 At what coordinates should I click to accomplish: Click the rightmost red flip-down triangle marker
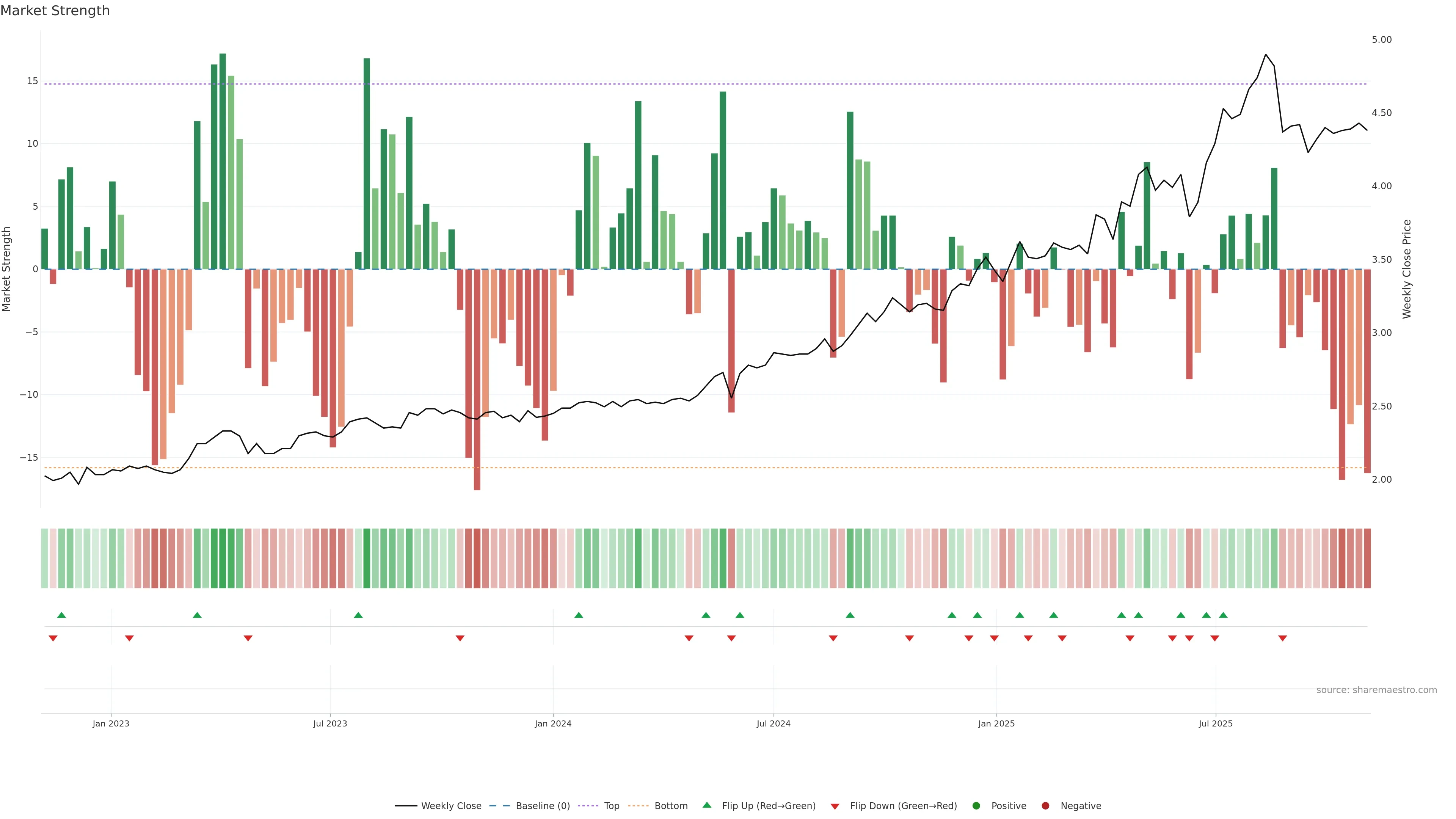click(x=1282, y=638)
